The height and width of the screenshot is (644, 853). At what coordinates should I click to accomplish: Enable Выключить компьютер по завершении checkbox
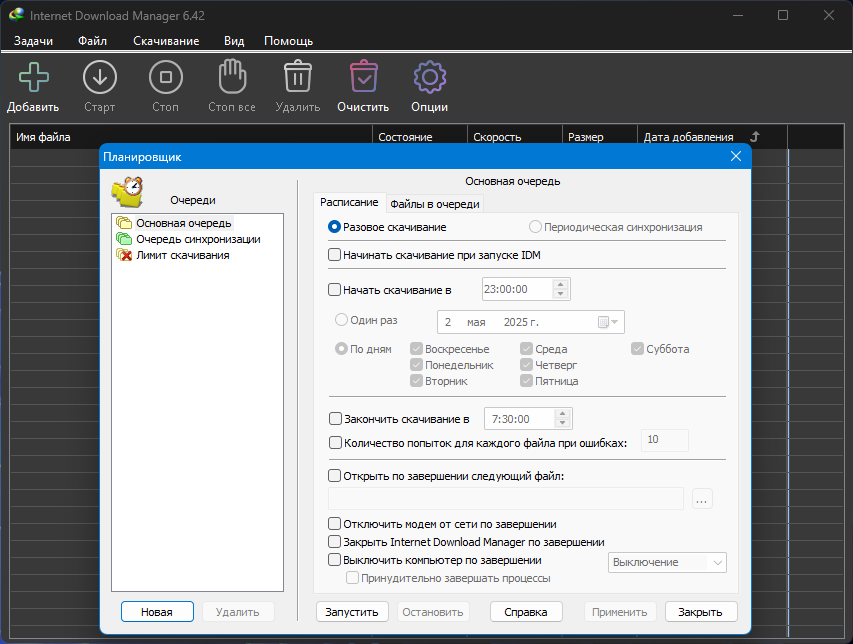[335, 560]
